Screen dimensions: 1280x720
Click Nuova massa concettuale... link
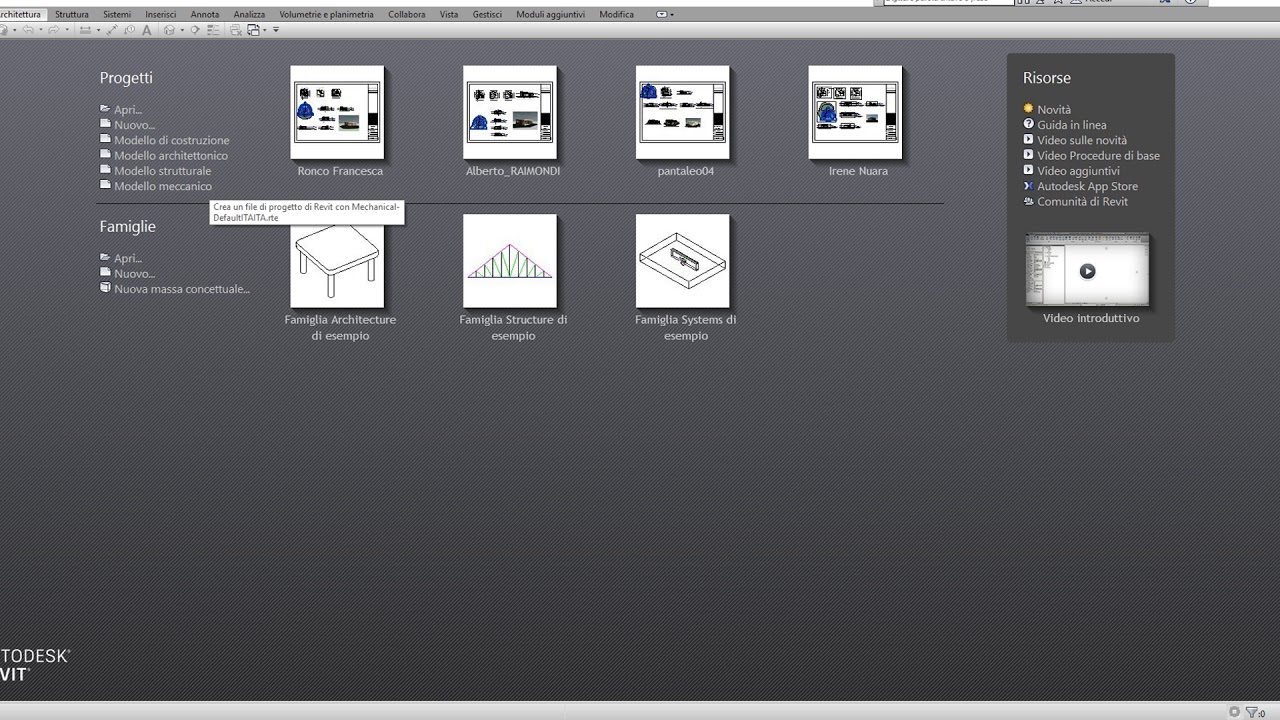(x=175, y=289)
